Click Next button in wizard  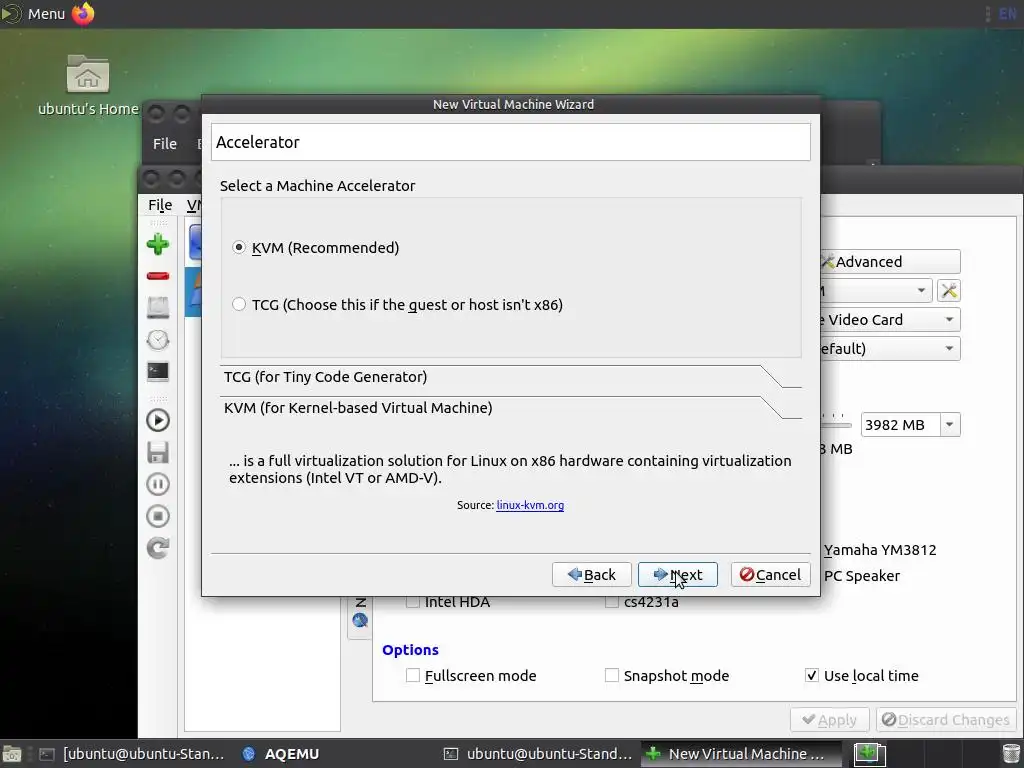(677, 575)
